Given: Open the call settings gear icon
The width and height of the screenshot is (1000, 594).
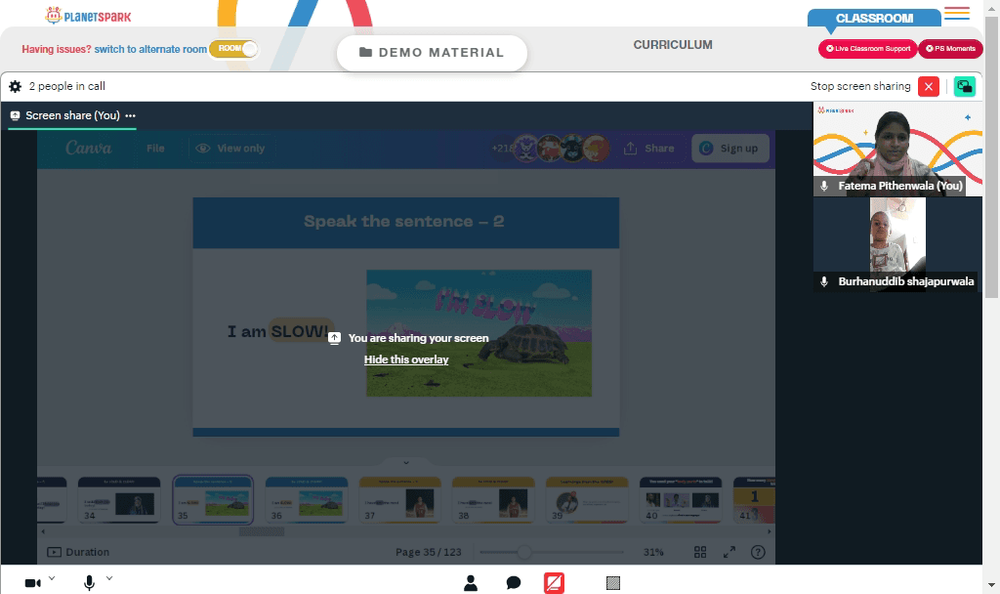Looking at the screenshot, I should 15,86.
